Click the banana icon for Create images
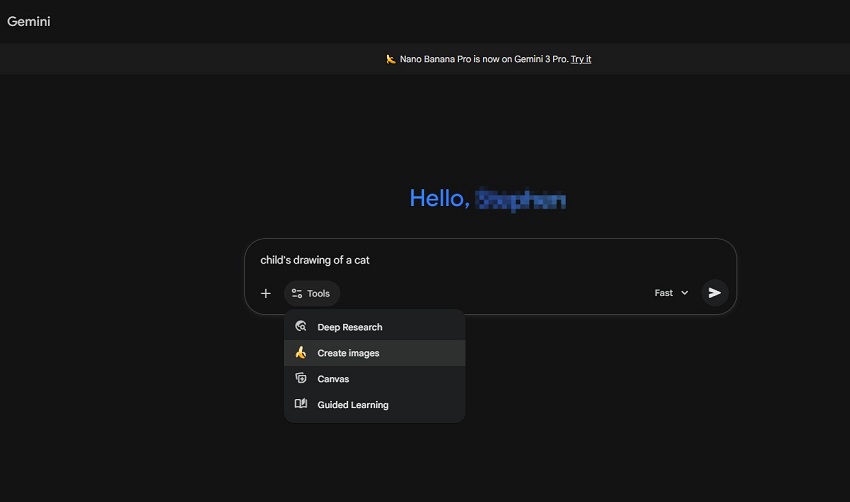The width and height of the screenshot is (850, 502). point(301,353)
